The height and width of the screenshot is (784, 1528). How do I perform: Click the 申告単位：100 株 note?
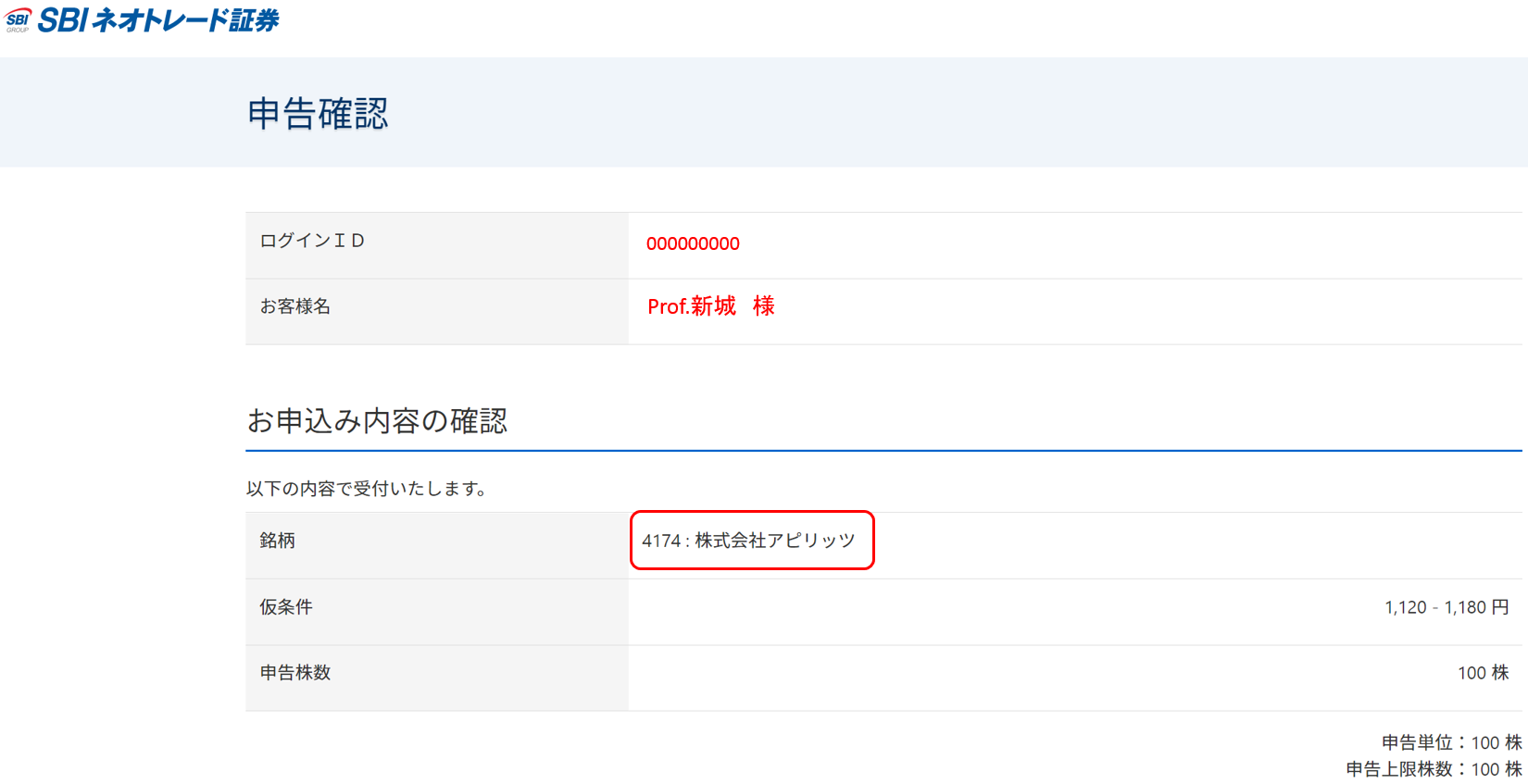[1451, 742]
